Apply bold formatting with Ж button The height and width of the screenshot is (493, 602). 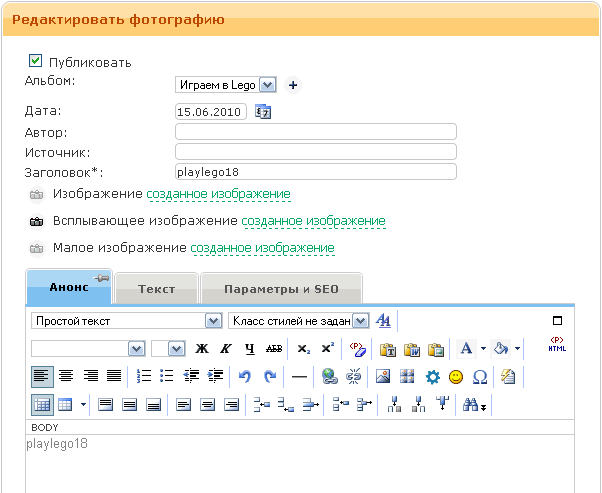point(202,349)
